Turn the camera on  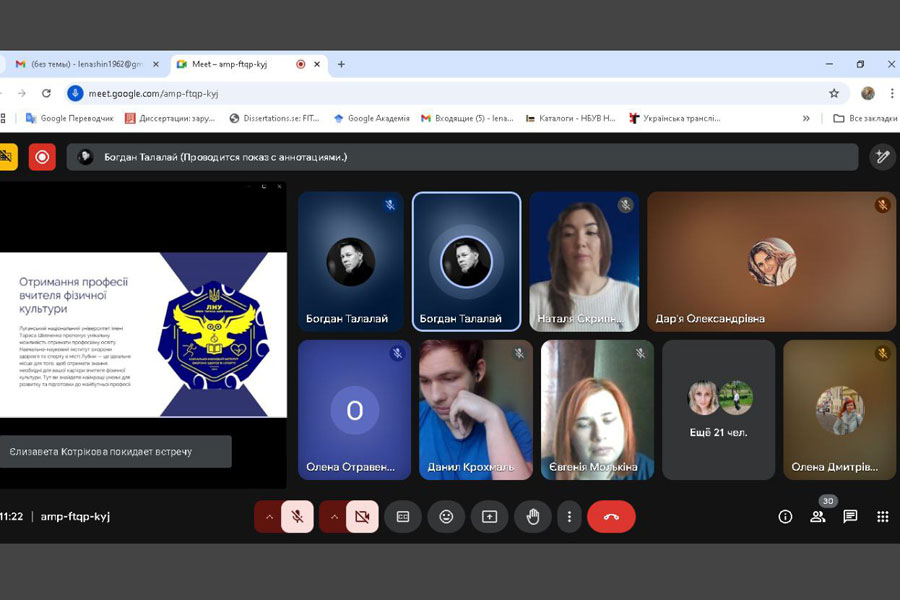pos(362,516)
